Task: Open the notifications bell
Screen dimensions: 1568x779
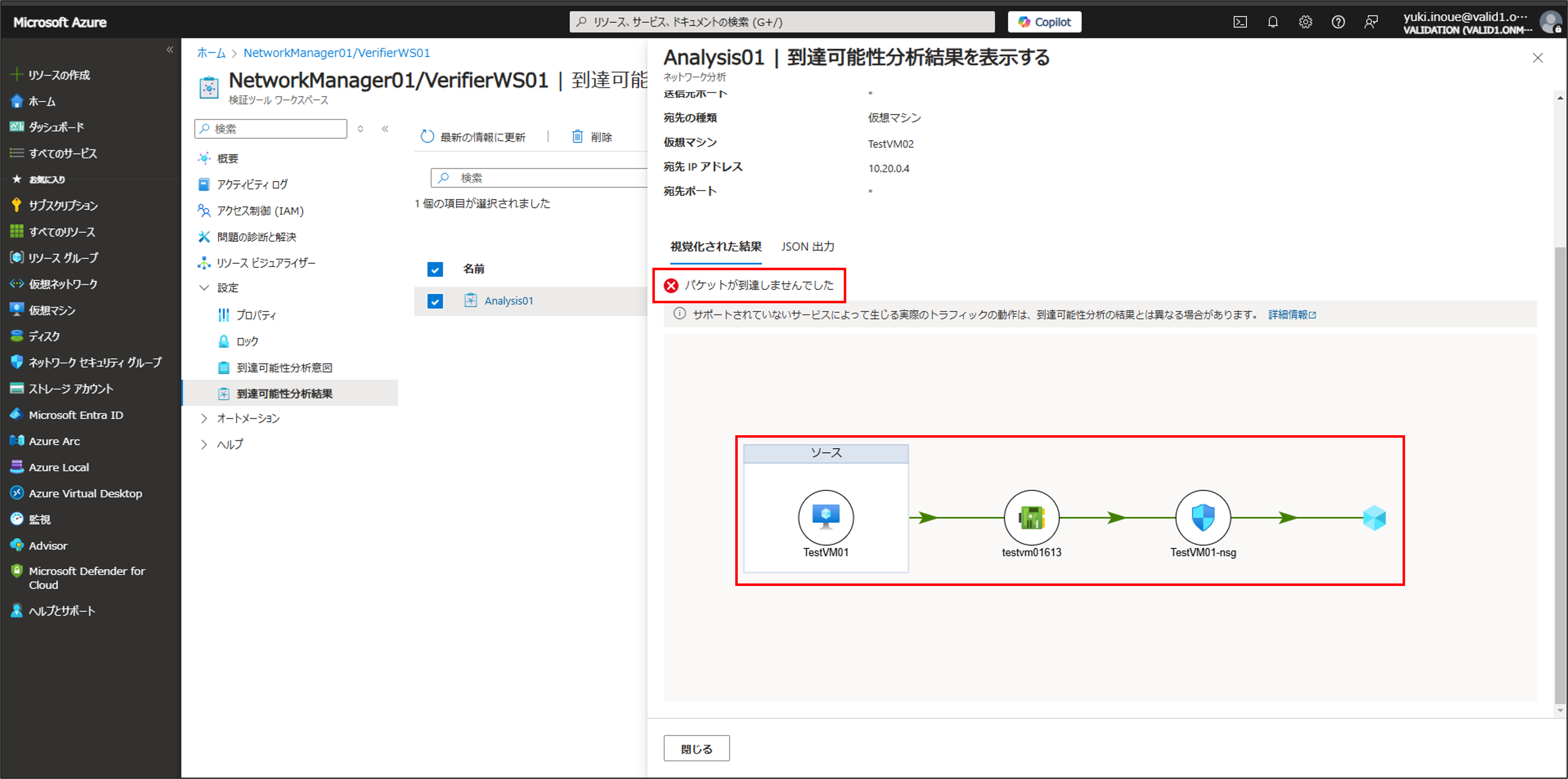Action: pos(1273,22)
